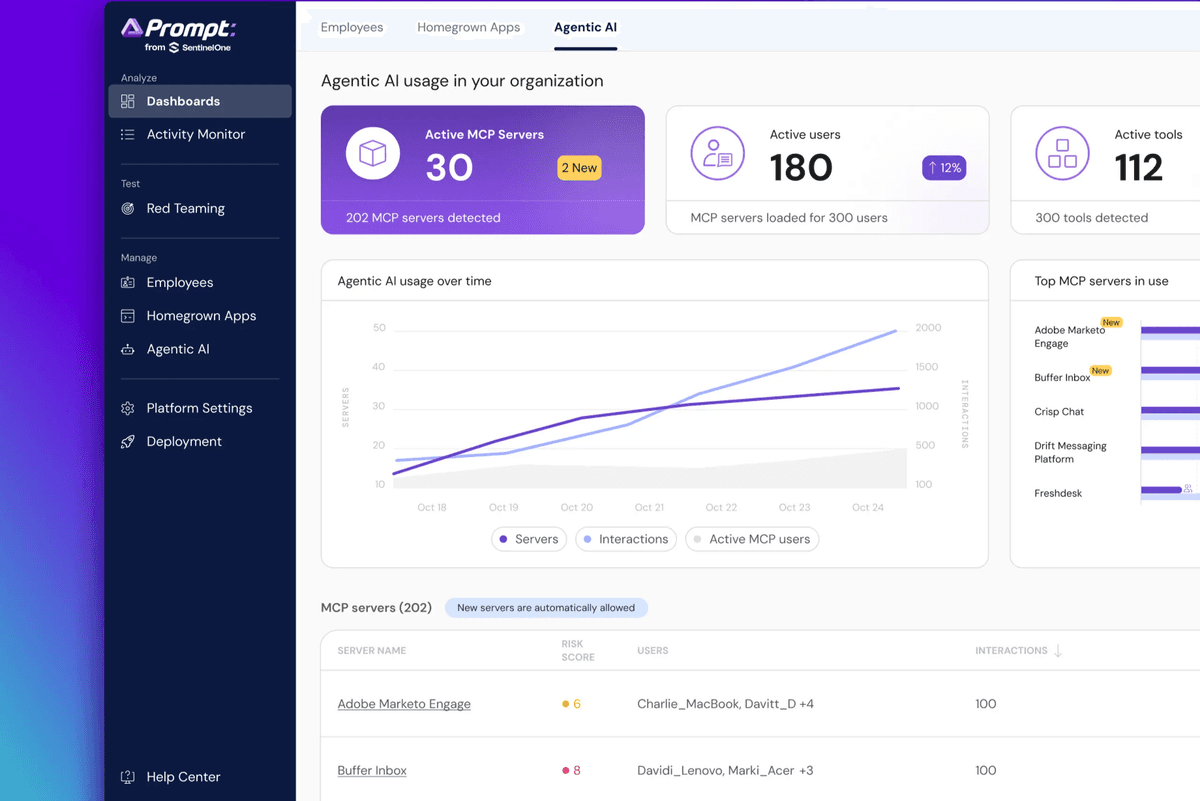The height and width of the screenshot is (801, 1200).
Task: Select the Agentic AI robot icon in the sidebar
Action: click(x=127, y=349)
